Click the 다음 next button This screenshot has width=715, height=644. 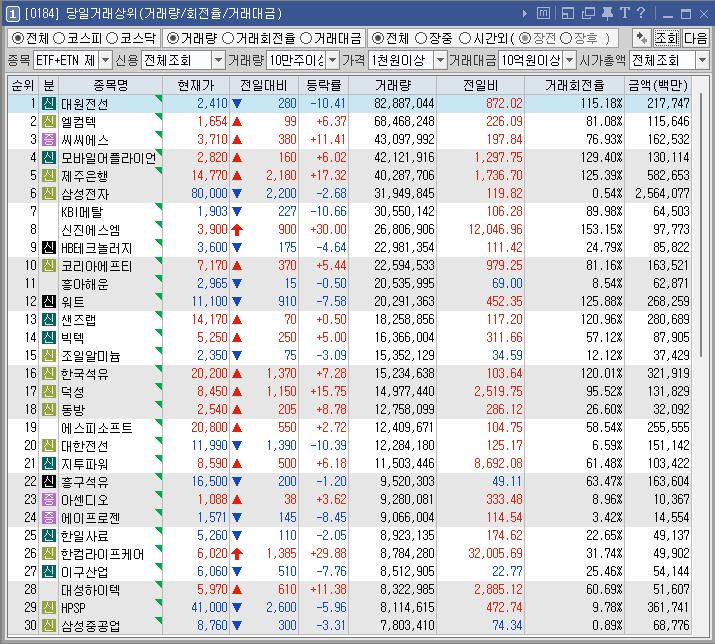point(695,38)
